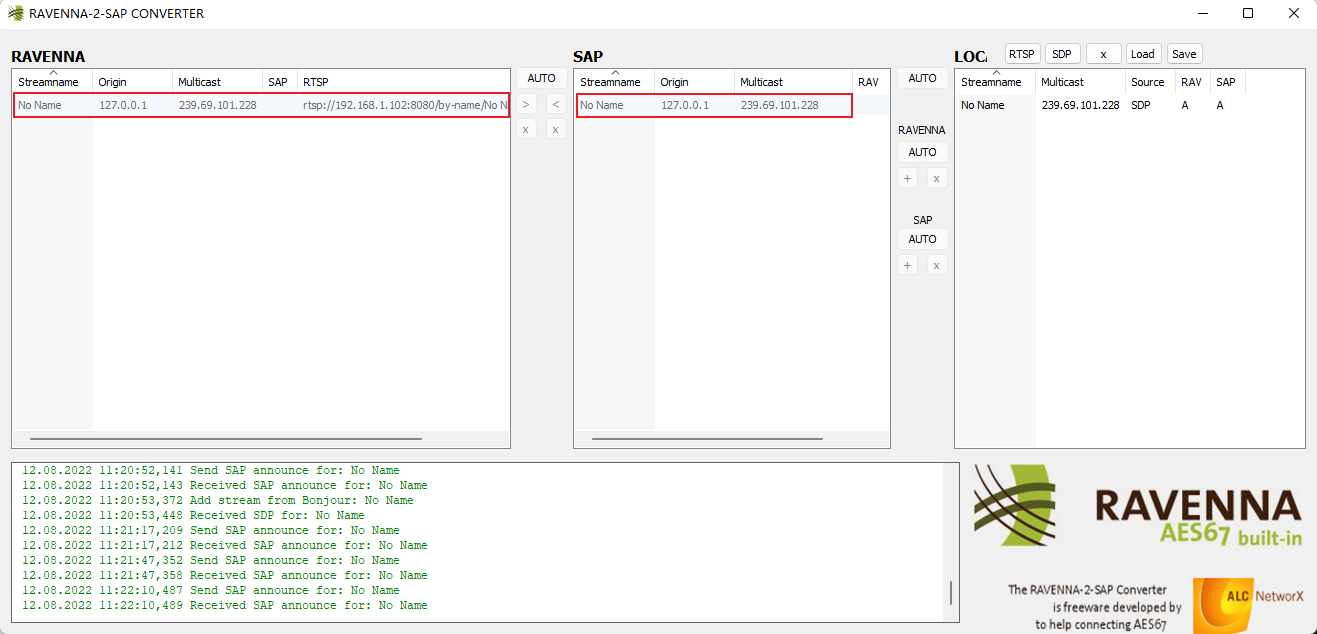Viewport: 1317px width, 634px height.
Task: Click the < arrow button between RAVENNA and SAP lists
Action: (x=556, y=103)
